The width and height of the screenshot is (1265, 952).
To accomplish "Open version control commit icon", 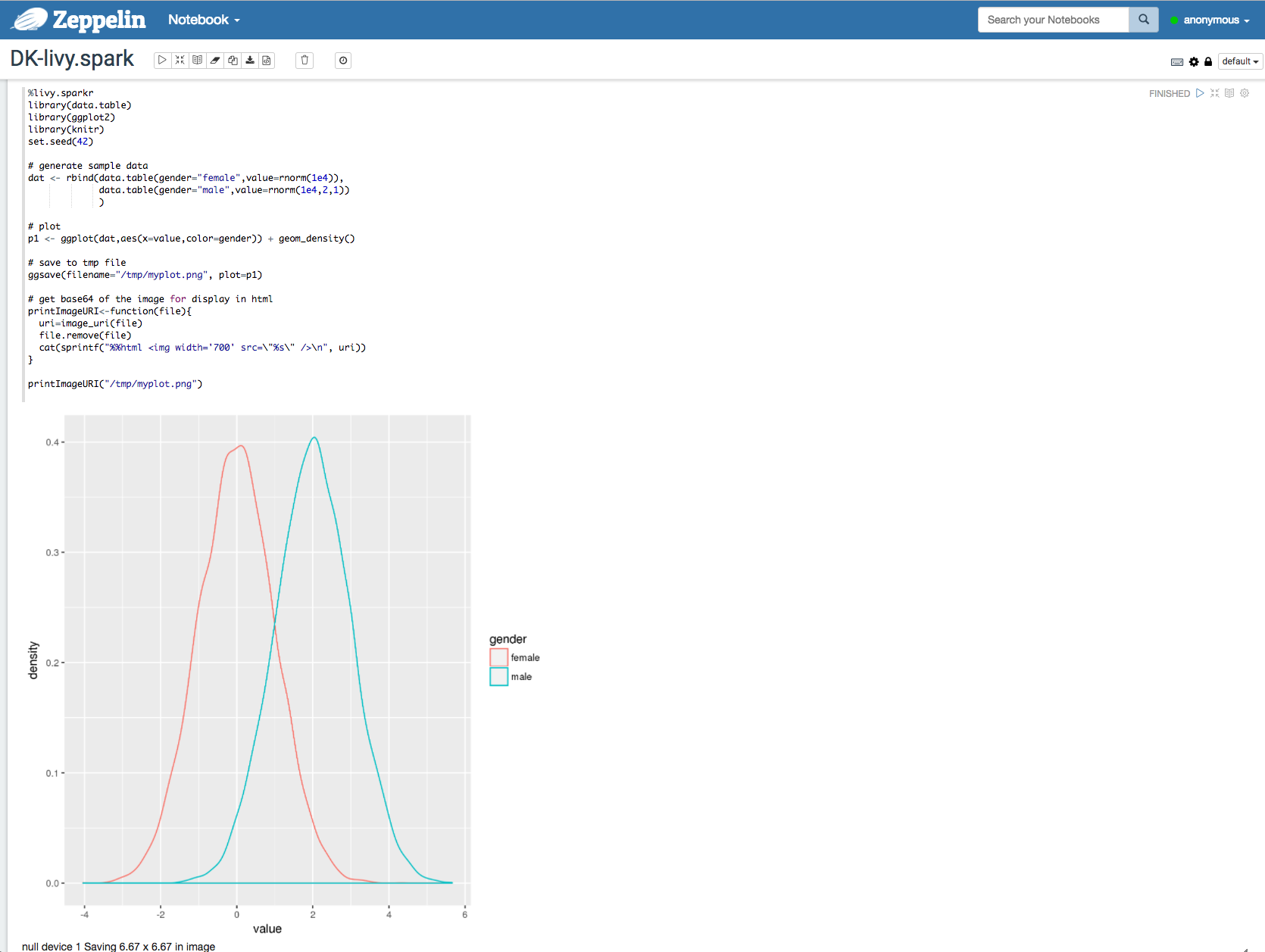I will tap(266, 60).
